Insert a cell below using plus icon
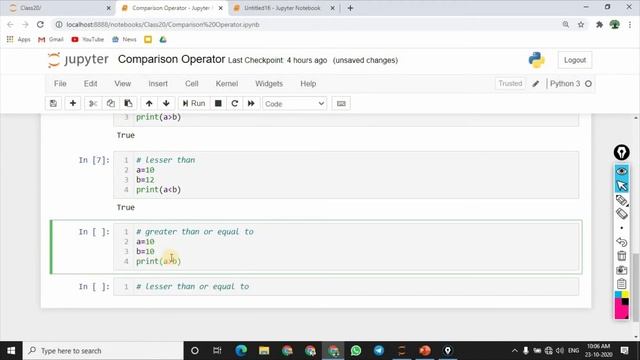 (73, 104)
